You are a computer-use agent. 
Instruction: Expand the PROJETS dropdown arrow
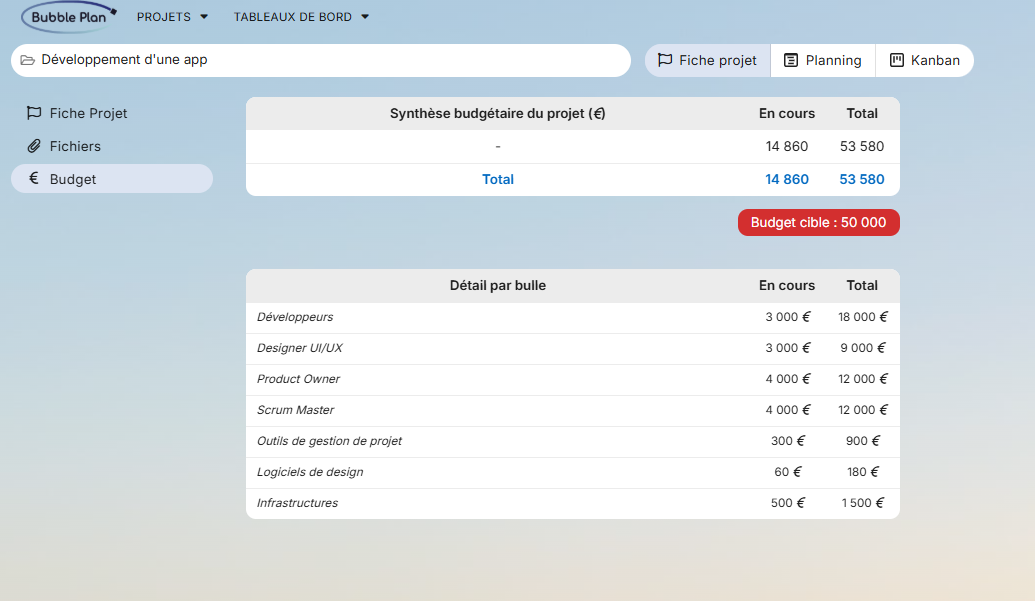coord(204,17)
